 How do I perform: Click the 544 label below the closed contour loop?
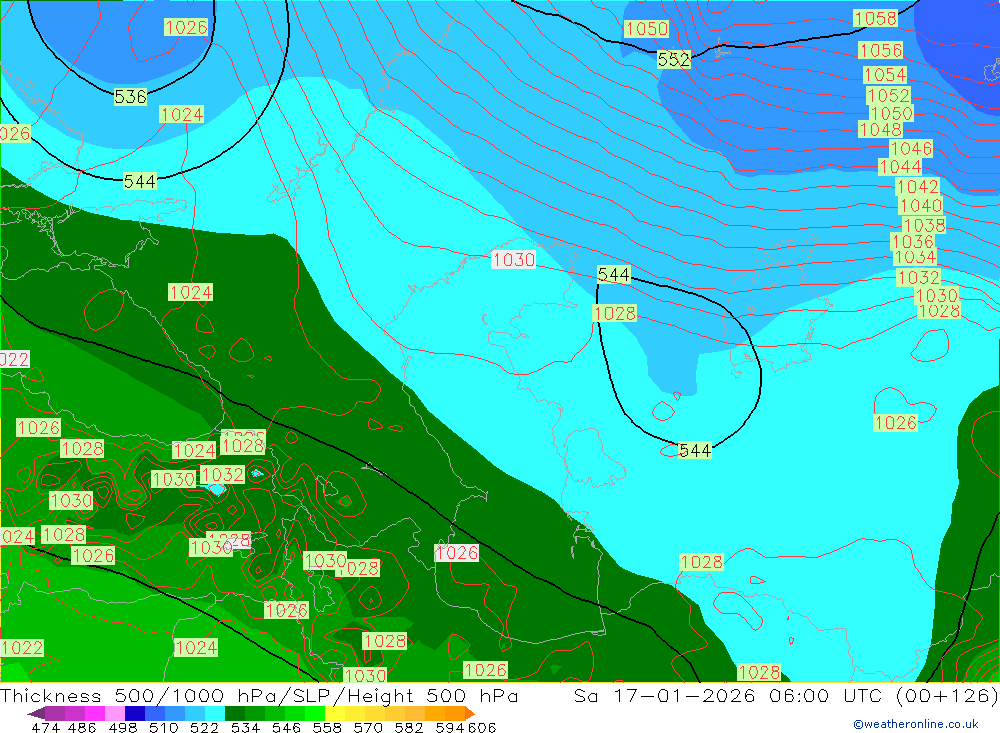tap(695, 451)
